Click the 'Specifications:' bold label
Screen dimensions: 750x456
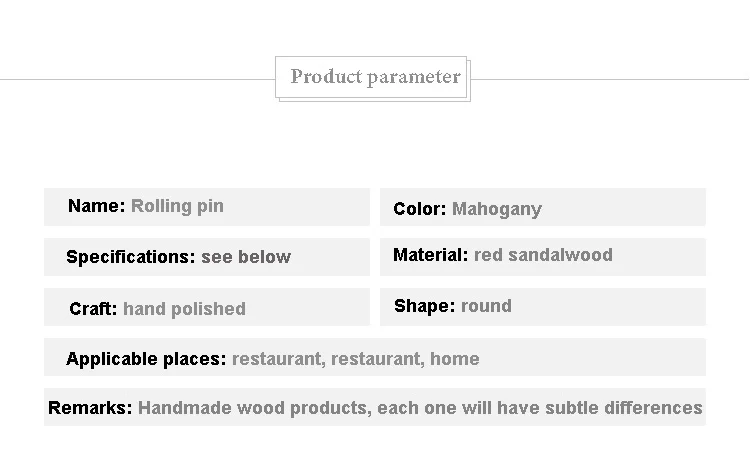click(131, 257)
